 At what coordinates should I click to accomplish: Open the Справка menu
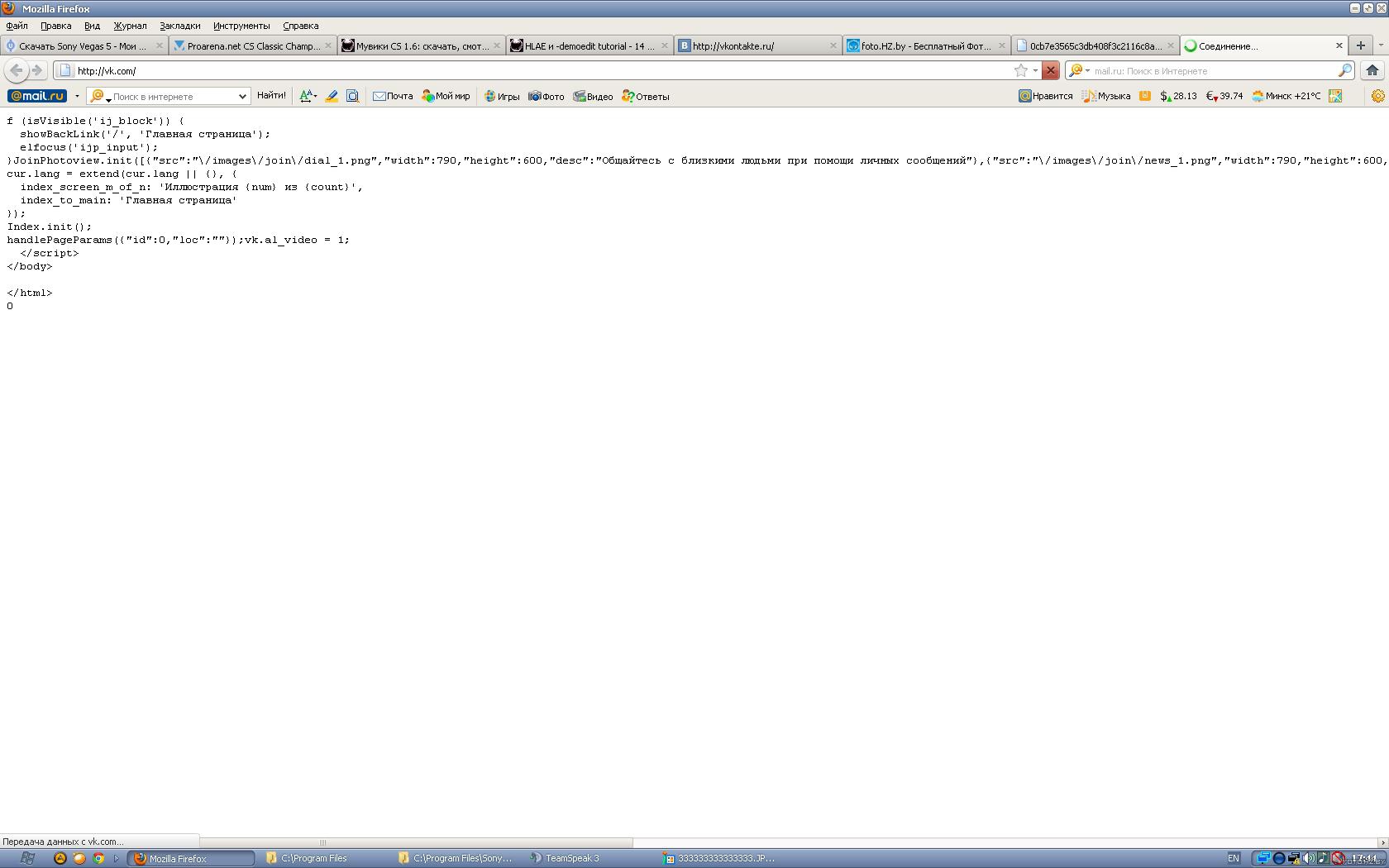[300, 26]
